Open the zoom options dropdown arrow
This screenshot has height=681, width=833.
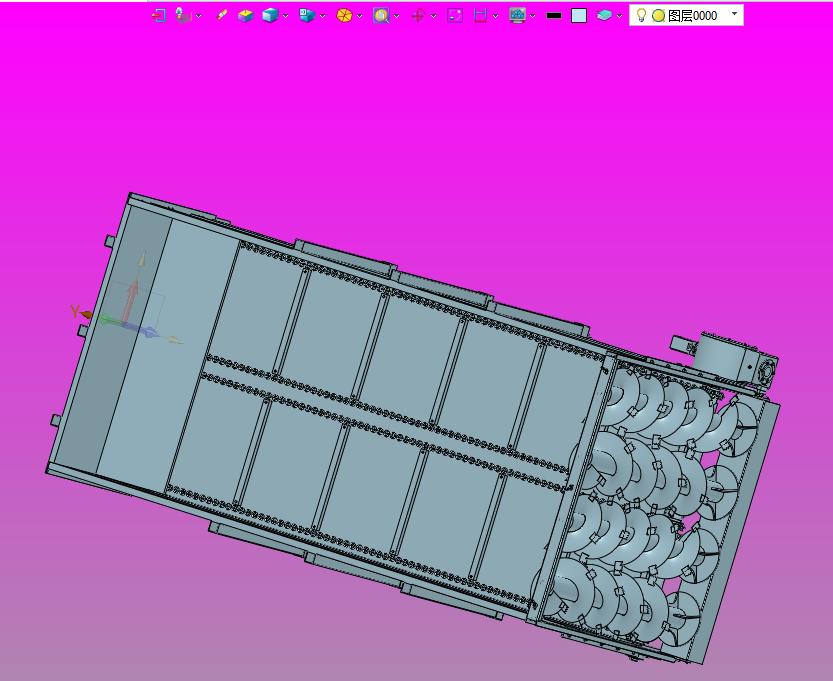[x=396, y=16]
